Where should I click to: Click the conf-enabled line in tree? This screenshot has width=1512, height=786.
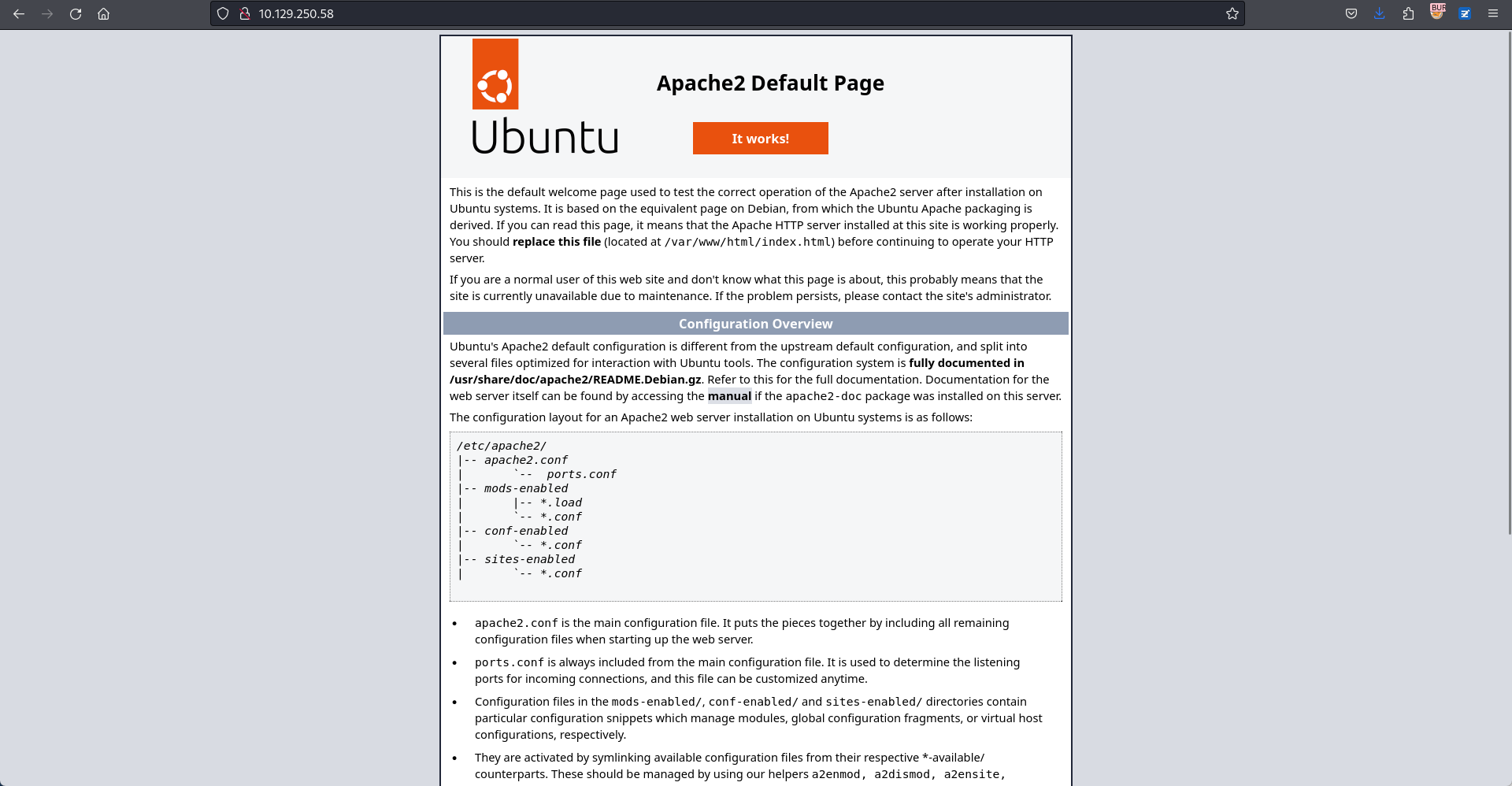[x=526, y=531]
